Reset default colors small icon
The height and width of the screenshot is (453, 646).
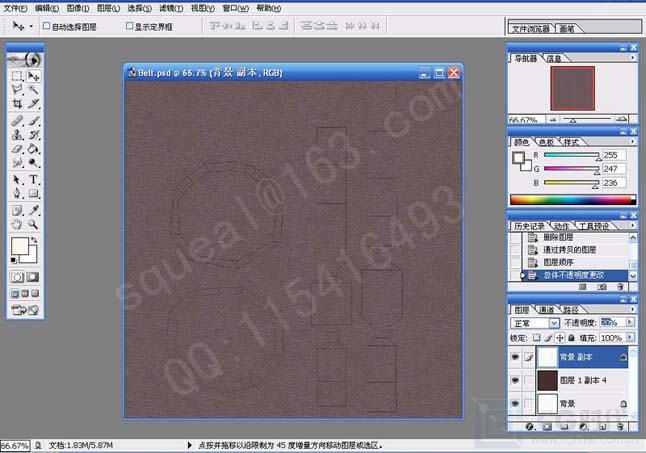pyautogui.click(x=14, y=260)
